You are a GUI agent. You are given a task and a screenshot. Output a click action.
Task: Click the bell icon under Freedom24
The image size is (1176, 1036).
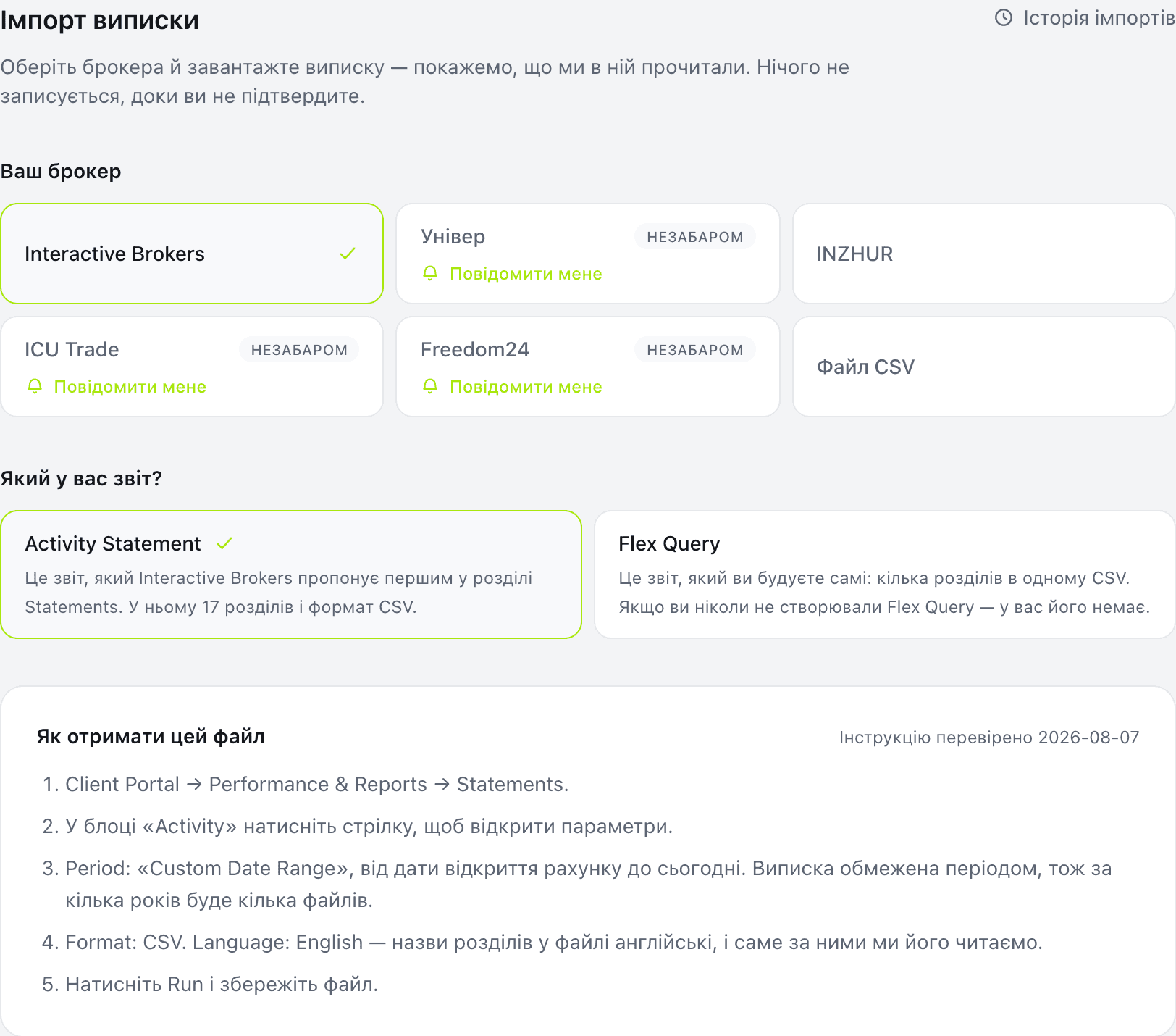[430, 386]
